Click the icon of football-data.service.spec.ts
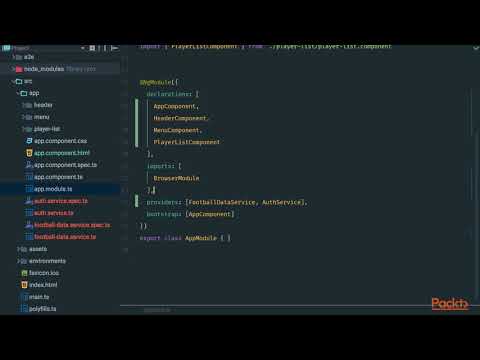 click(29, 225)
